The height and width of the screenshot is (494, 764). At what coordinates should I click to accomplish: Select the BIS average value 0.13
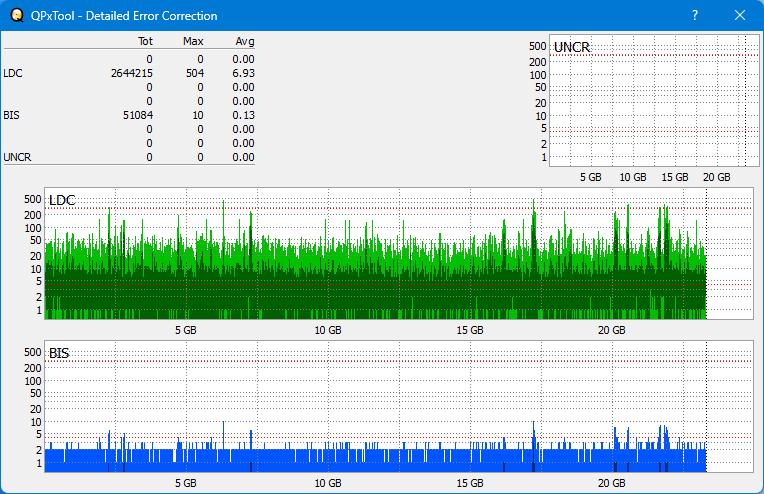coord(243,115)
